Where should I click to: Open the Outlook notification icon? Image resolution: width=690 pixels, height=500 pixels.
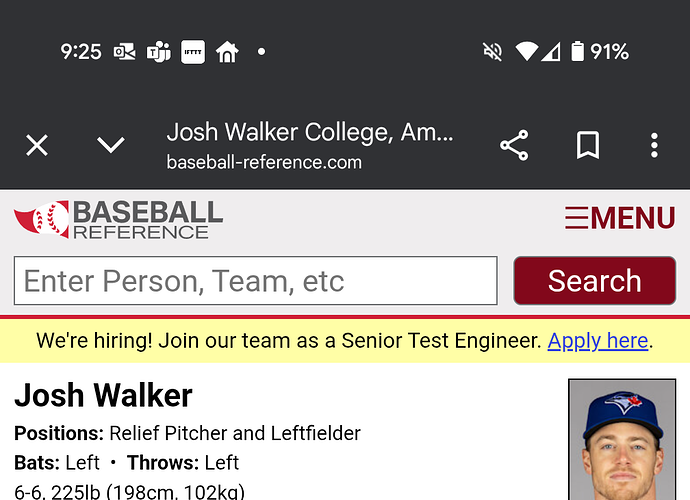click(125, 52)
